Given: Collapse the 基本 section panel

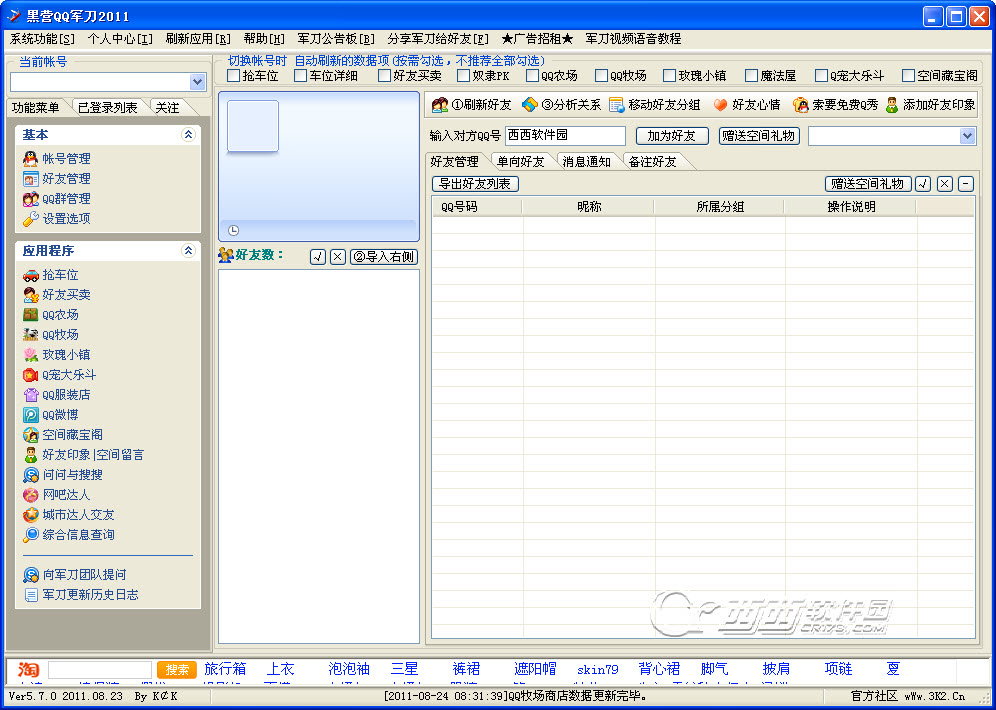Looking at the screenshot, I should pyautogui.click(x=188, y=135).
